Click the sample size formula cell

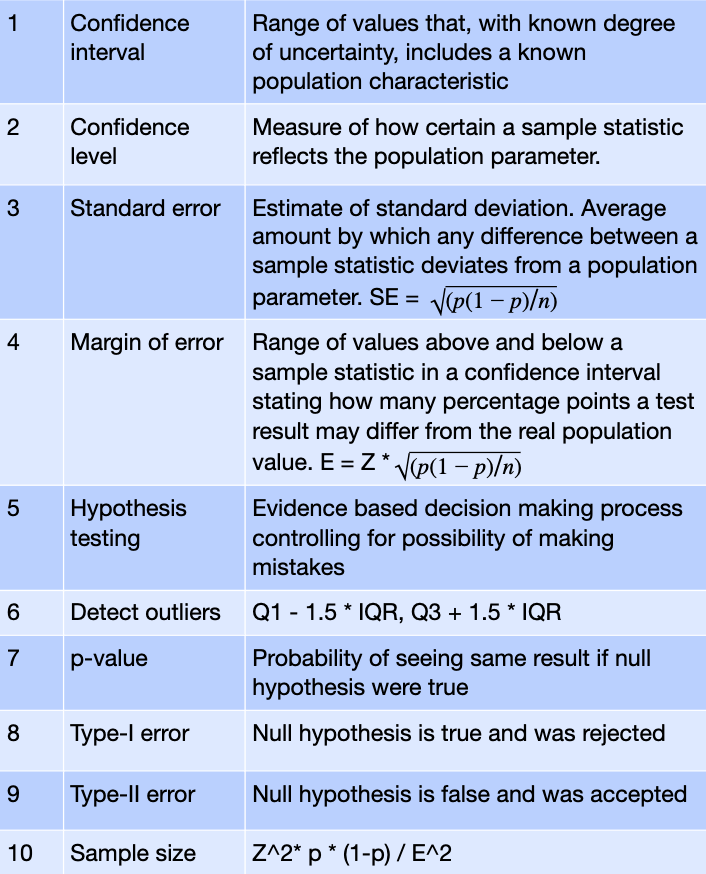click(x=475, y=852)
